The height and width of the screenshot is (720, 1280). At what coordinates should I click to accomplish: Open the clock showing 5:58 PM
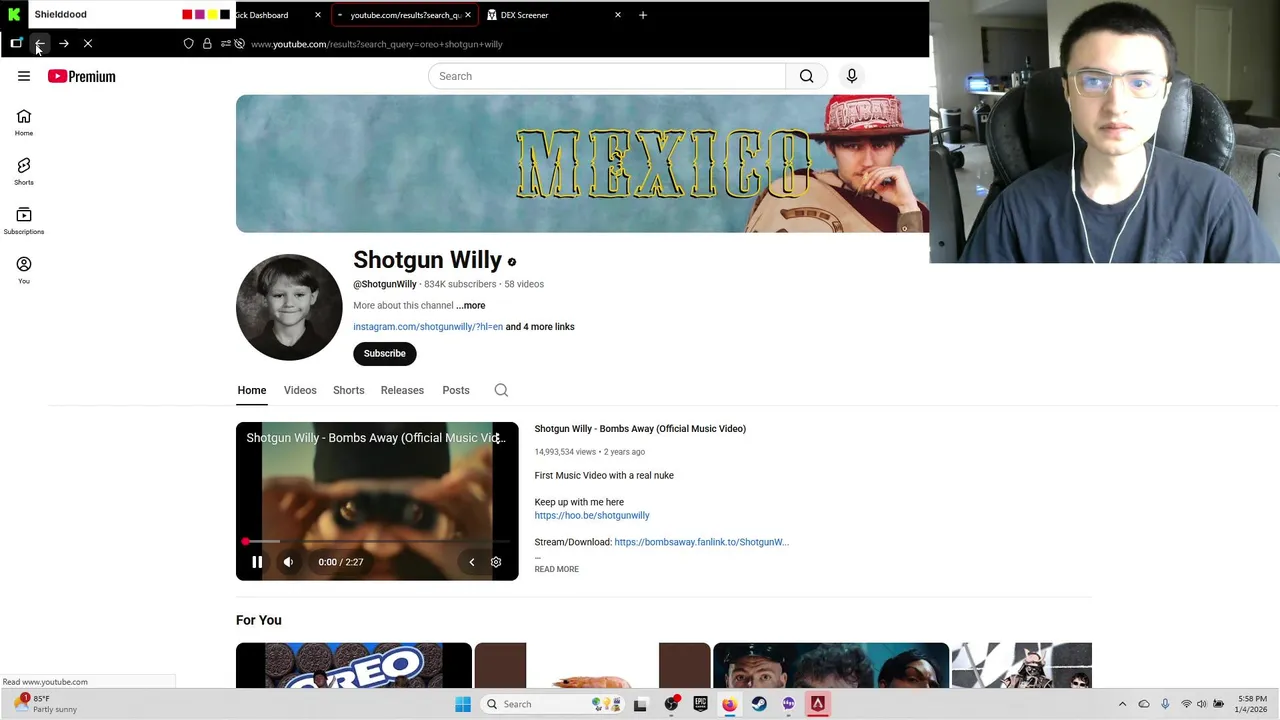point(1252,704)
